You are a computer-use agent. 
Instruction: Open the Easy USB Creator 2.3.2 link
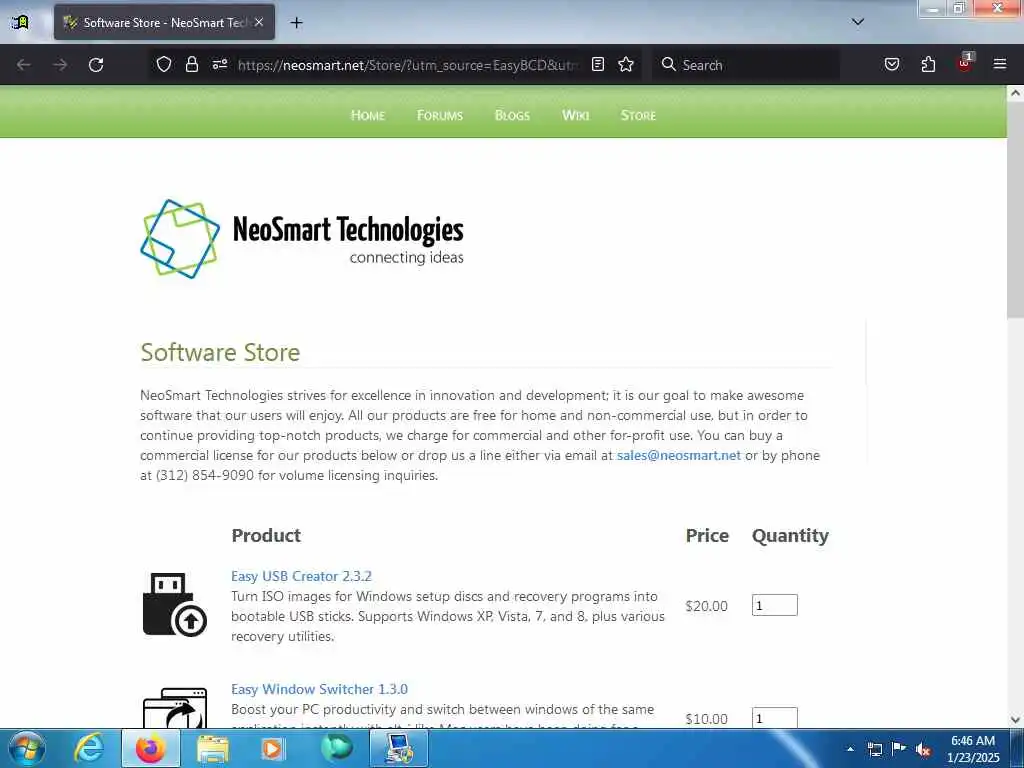301,576
